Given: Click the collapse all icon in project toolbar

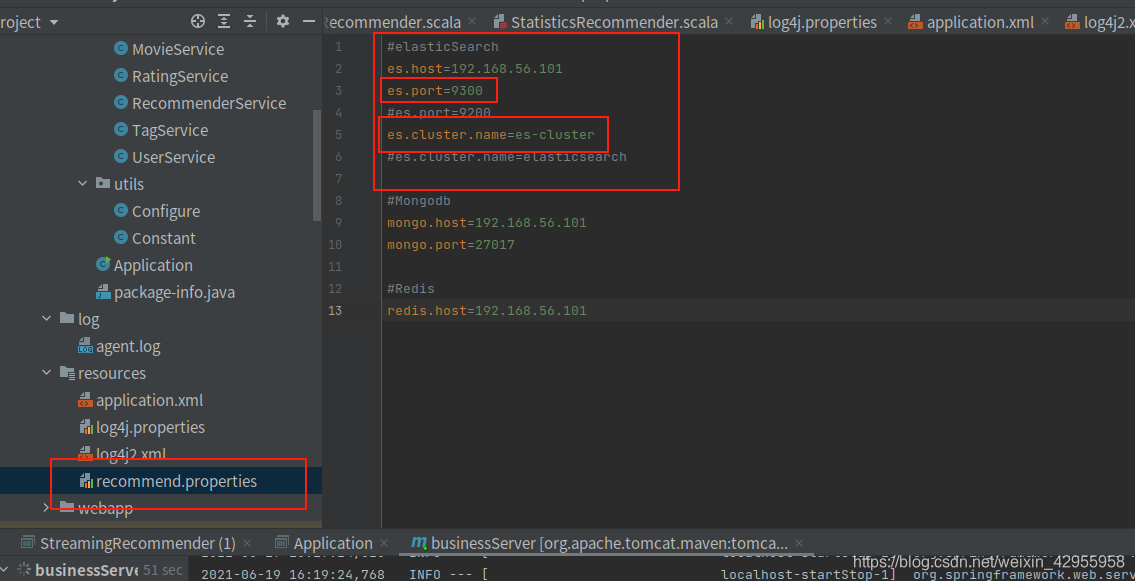Looking at the screenshot, I should (250, 22).
